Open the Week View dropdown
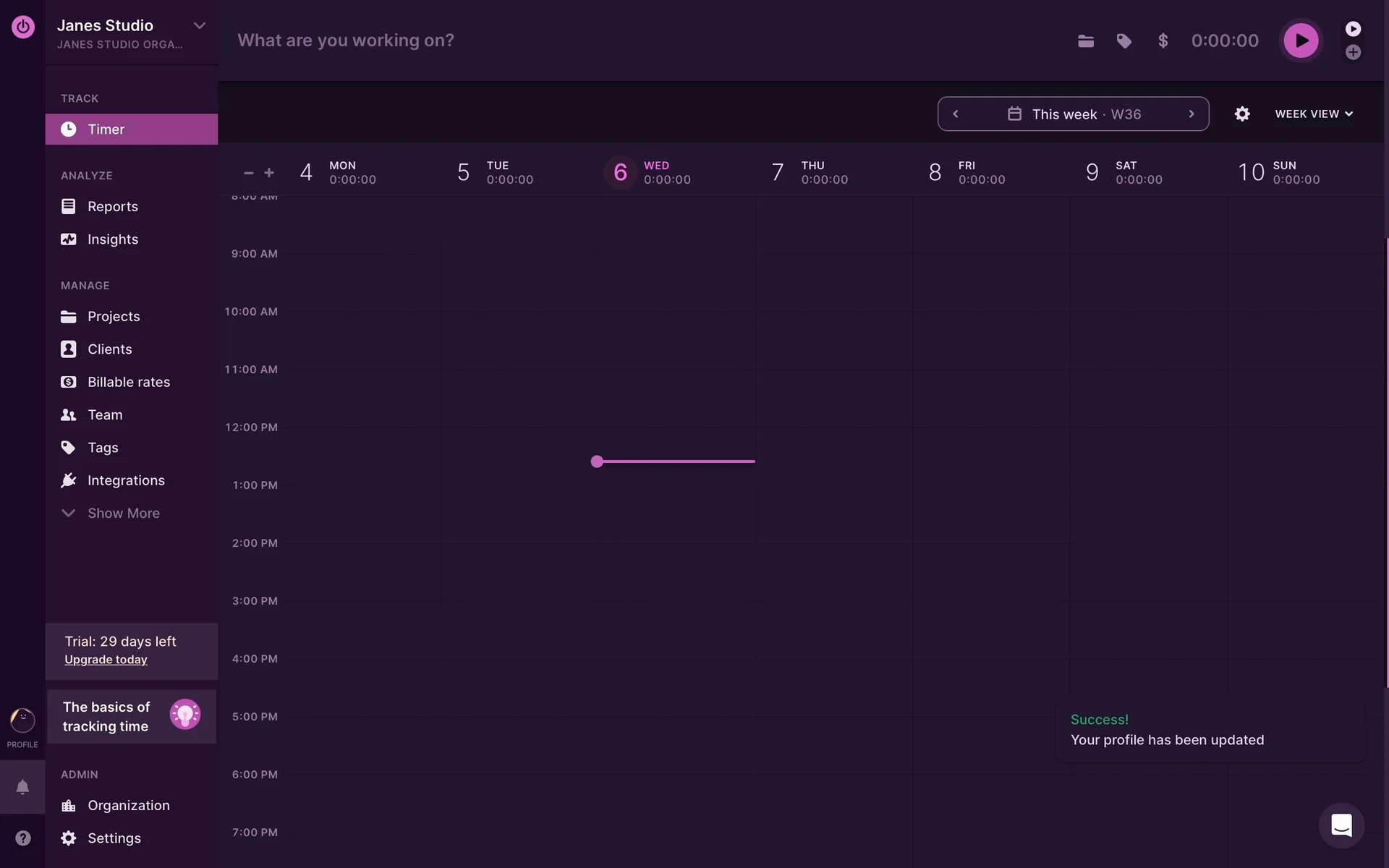This screenshot has height=868, width=1389. [x=1313, y=114]
